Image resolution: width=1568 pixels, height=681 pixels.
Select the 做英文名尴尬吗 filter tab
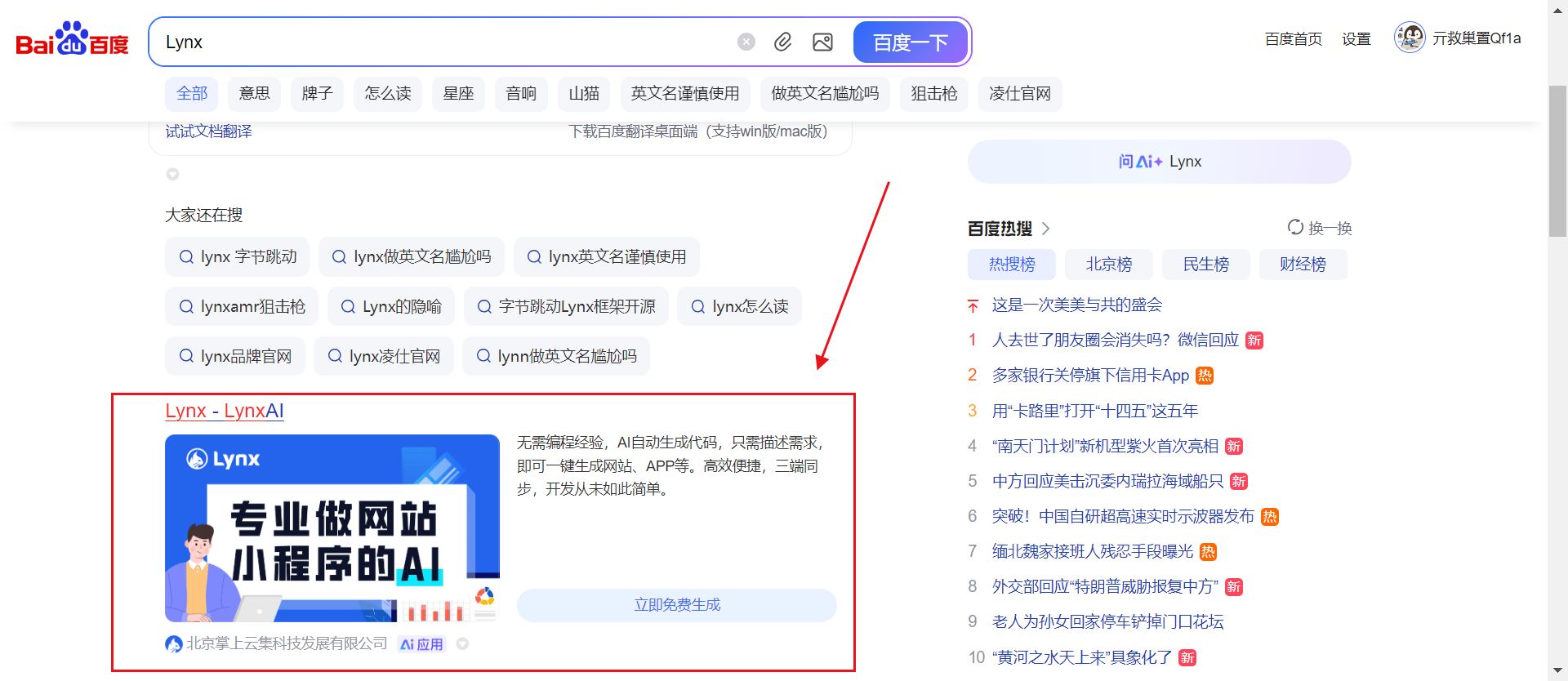point(825,94)
